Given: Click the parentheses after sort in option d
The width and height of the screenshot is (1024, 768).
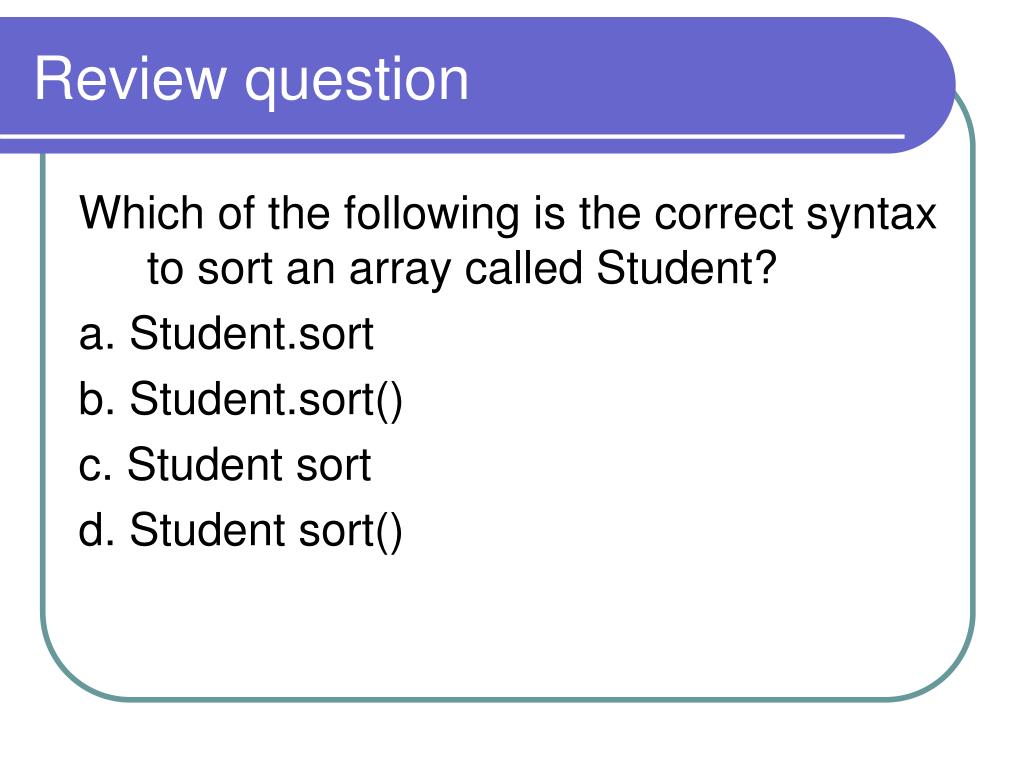Looking at the screenshot, I should coord(389,531).
